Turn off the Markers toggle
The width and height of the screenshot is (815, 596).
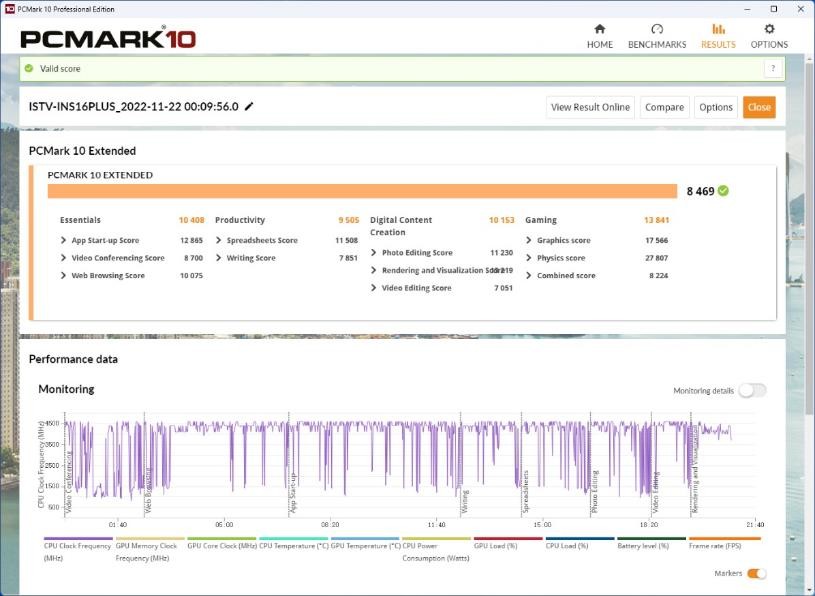(757, 573)
